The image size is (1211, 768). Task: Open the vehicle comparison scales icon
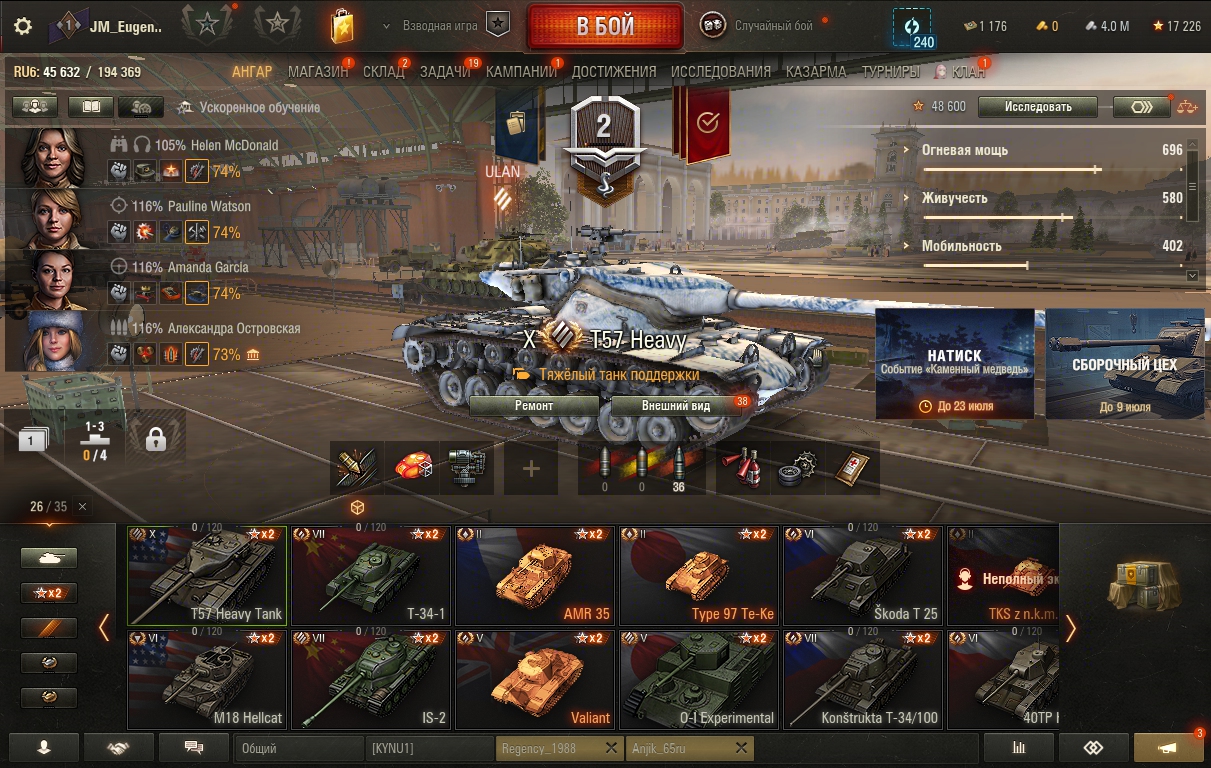click(x=1186, y=107)
